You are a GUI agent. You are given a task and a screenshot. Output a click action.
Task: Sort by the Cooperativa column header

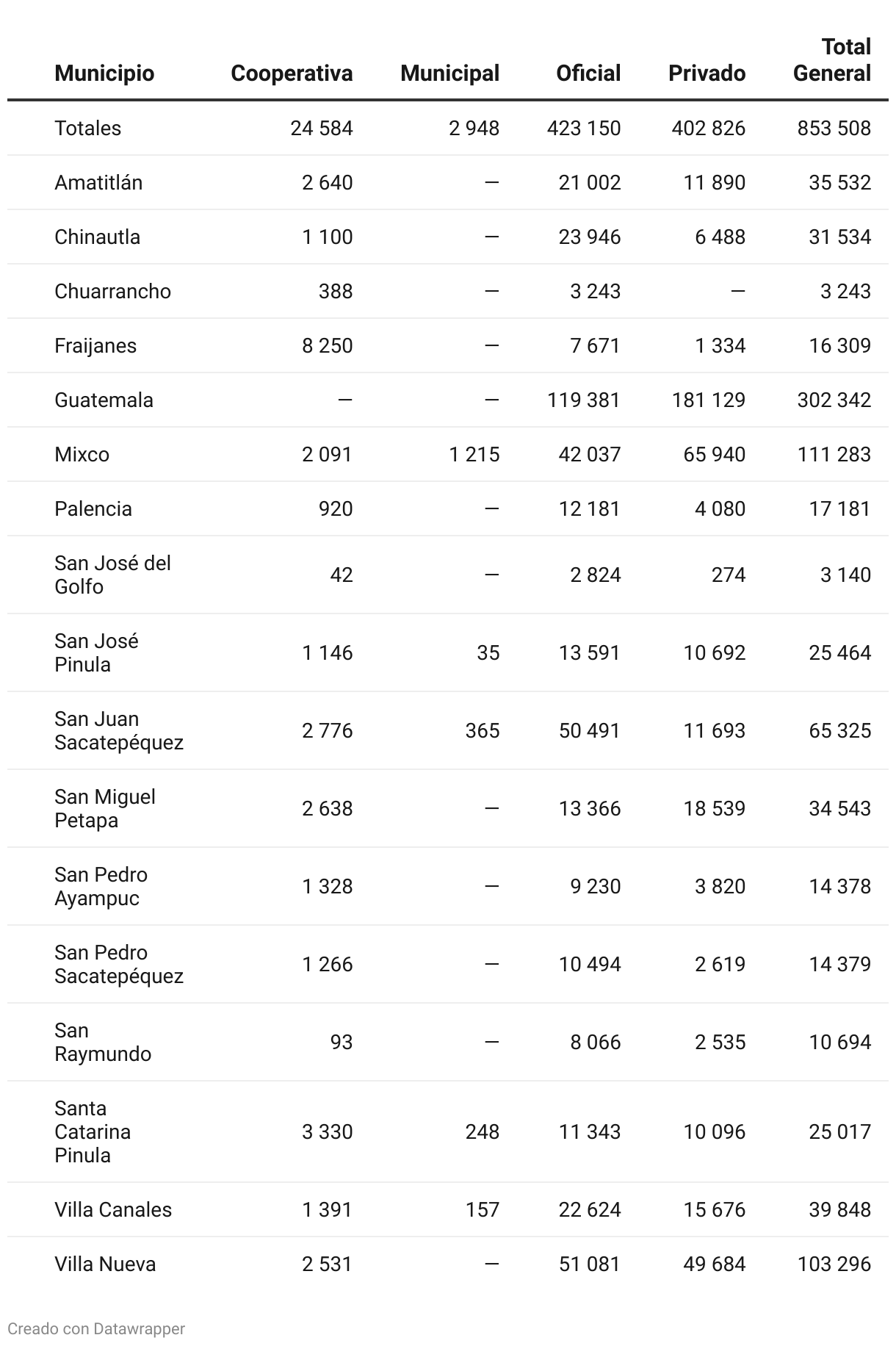[x=292, y=73]
